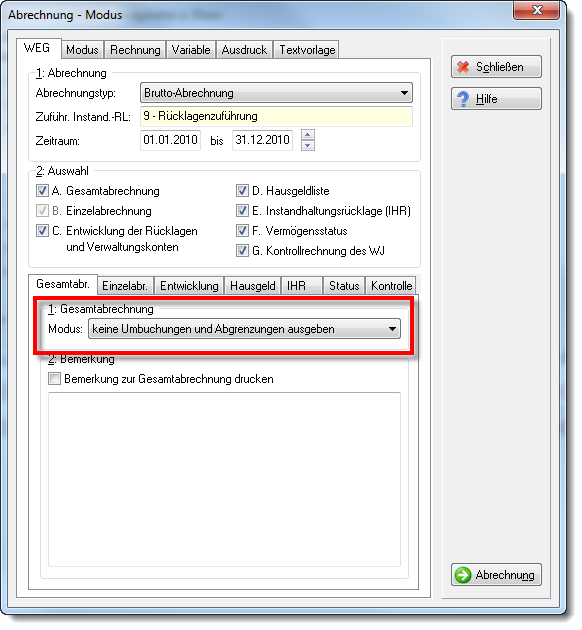582x630 pixels.
Task: Click the blue question mark Hilfe icon
Action: (463, 99)
